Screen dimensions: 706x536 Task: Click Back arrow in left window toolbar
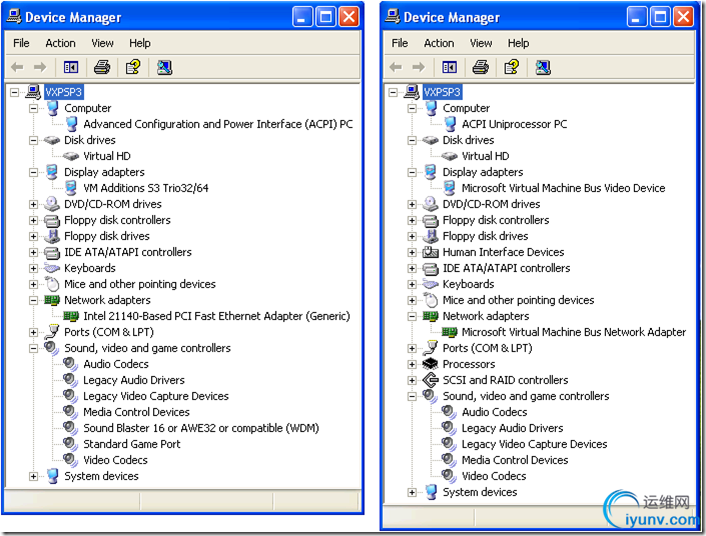click(x=17, y=68)
